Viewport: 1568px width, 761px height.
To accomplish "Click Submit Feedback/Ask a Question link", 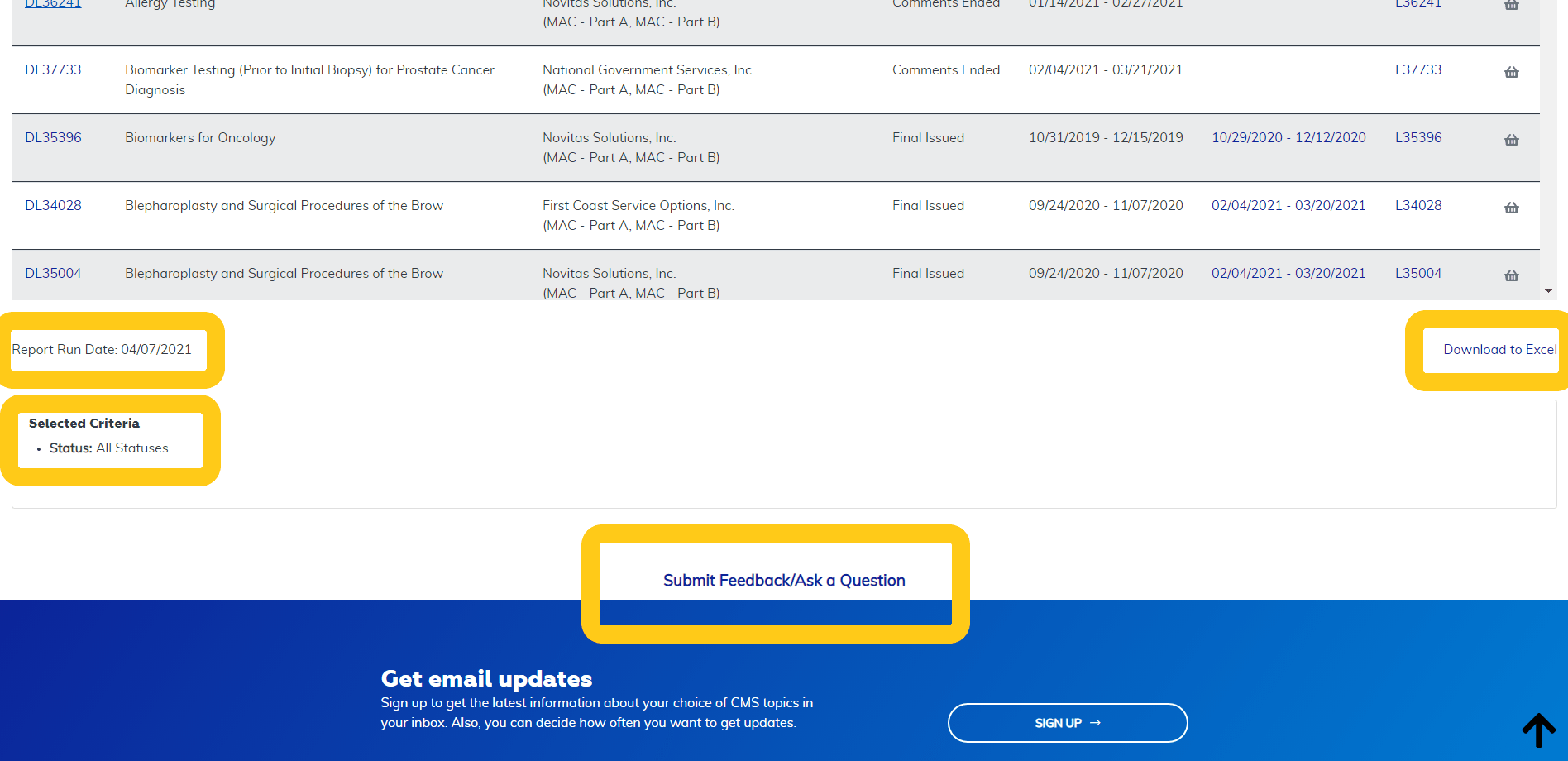I will click(784, 581).
